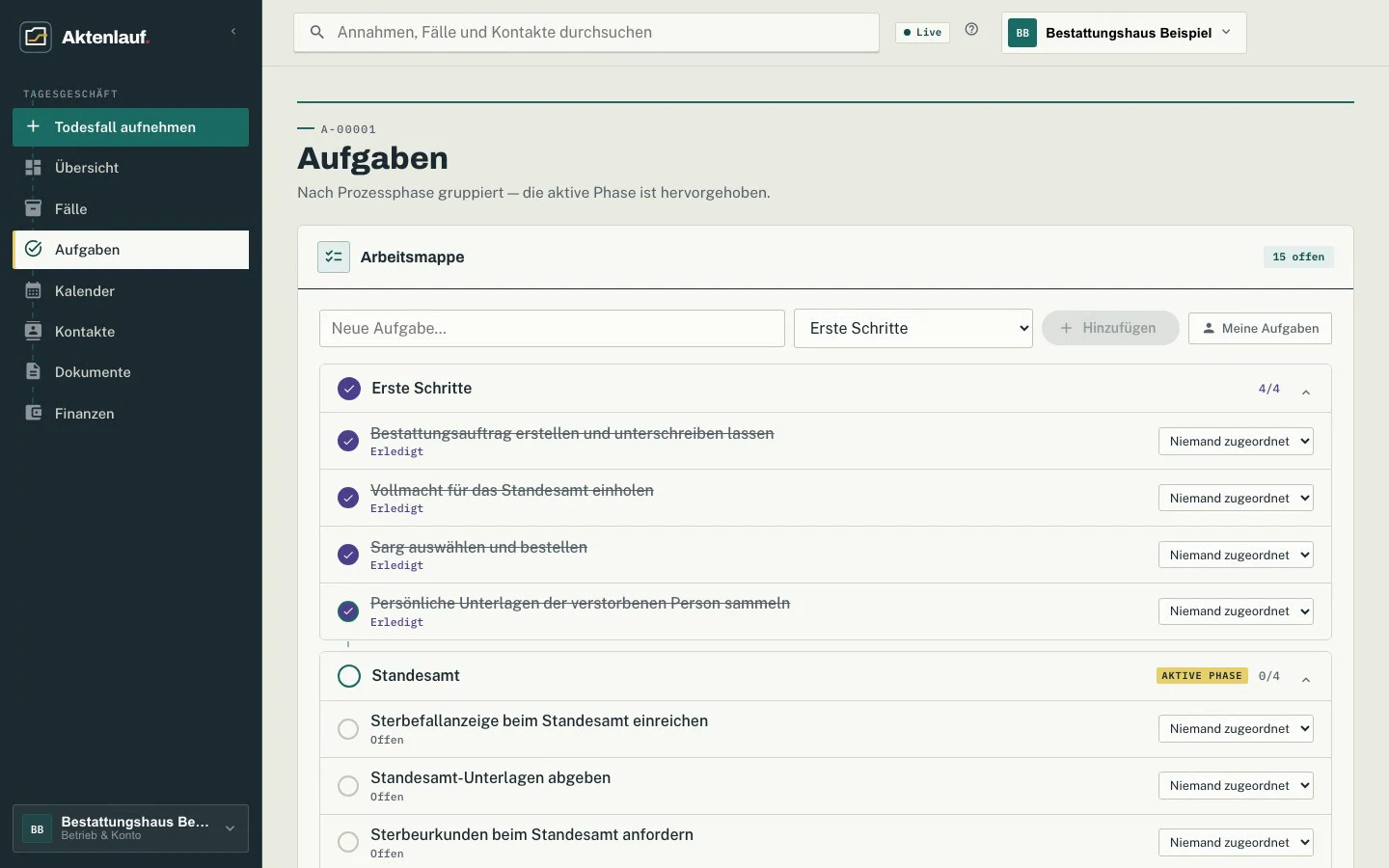This screenshot has height=868, width=1389.
Task: Click the Kalender icon in sidebar
Action: 33,290
